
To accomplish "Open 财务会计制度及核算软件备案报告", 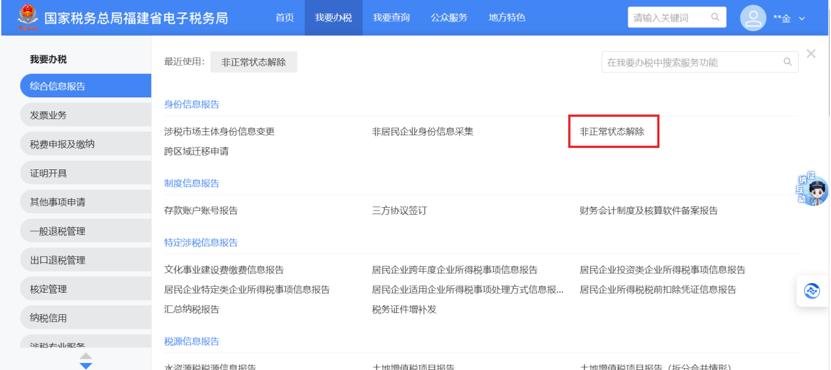I will [649, 211].
